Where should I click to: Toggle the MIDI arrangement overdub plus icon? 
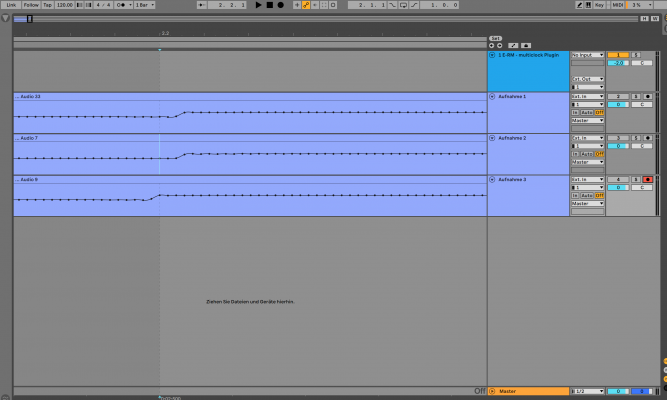click(x=297, y=5)
